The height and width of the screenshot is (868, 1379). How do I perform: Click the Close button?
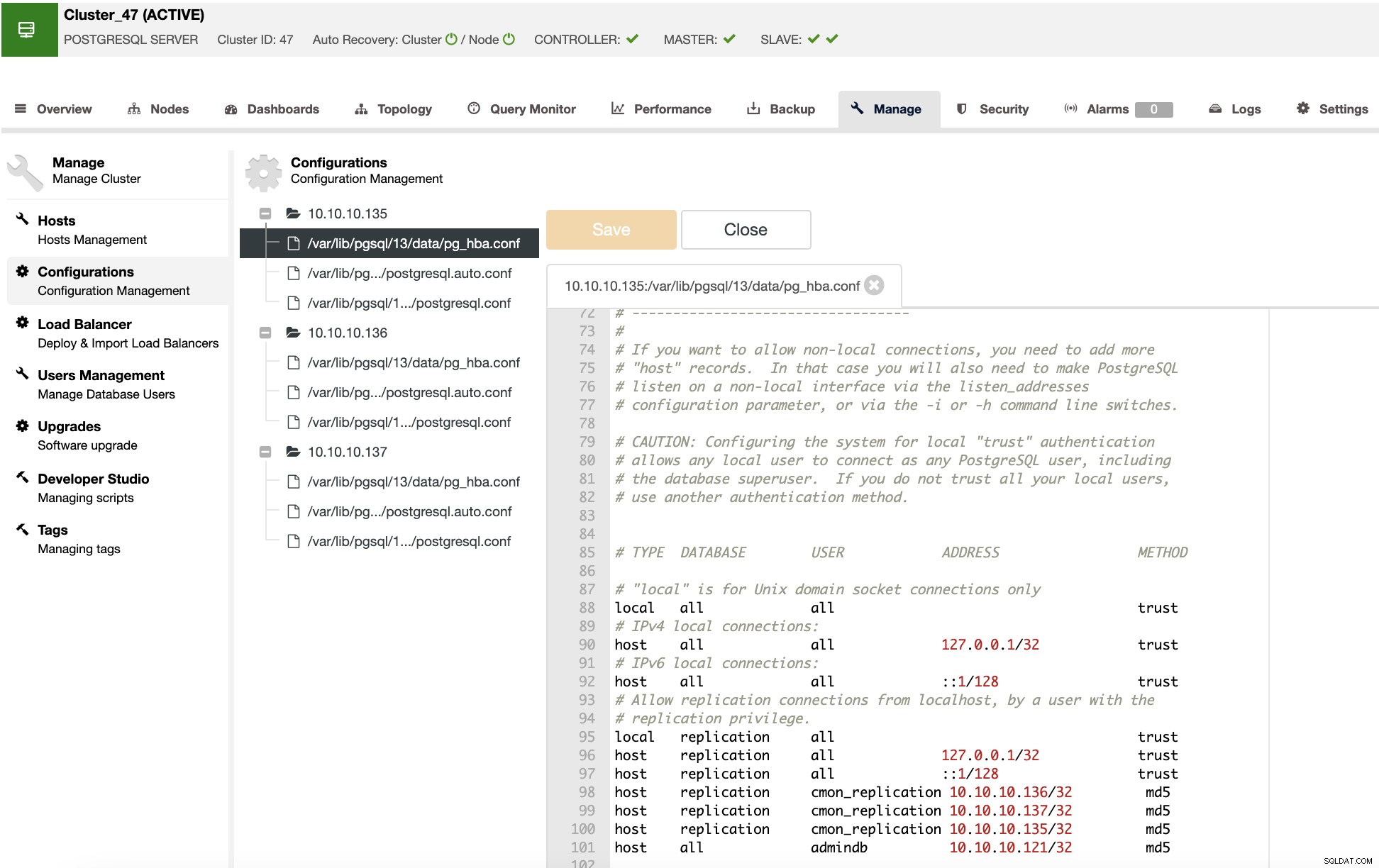(x=746, y=230)
